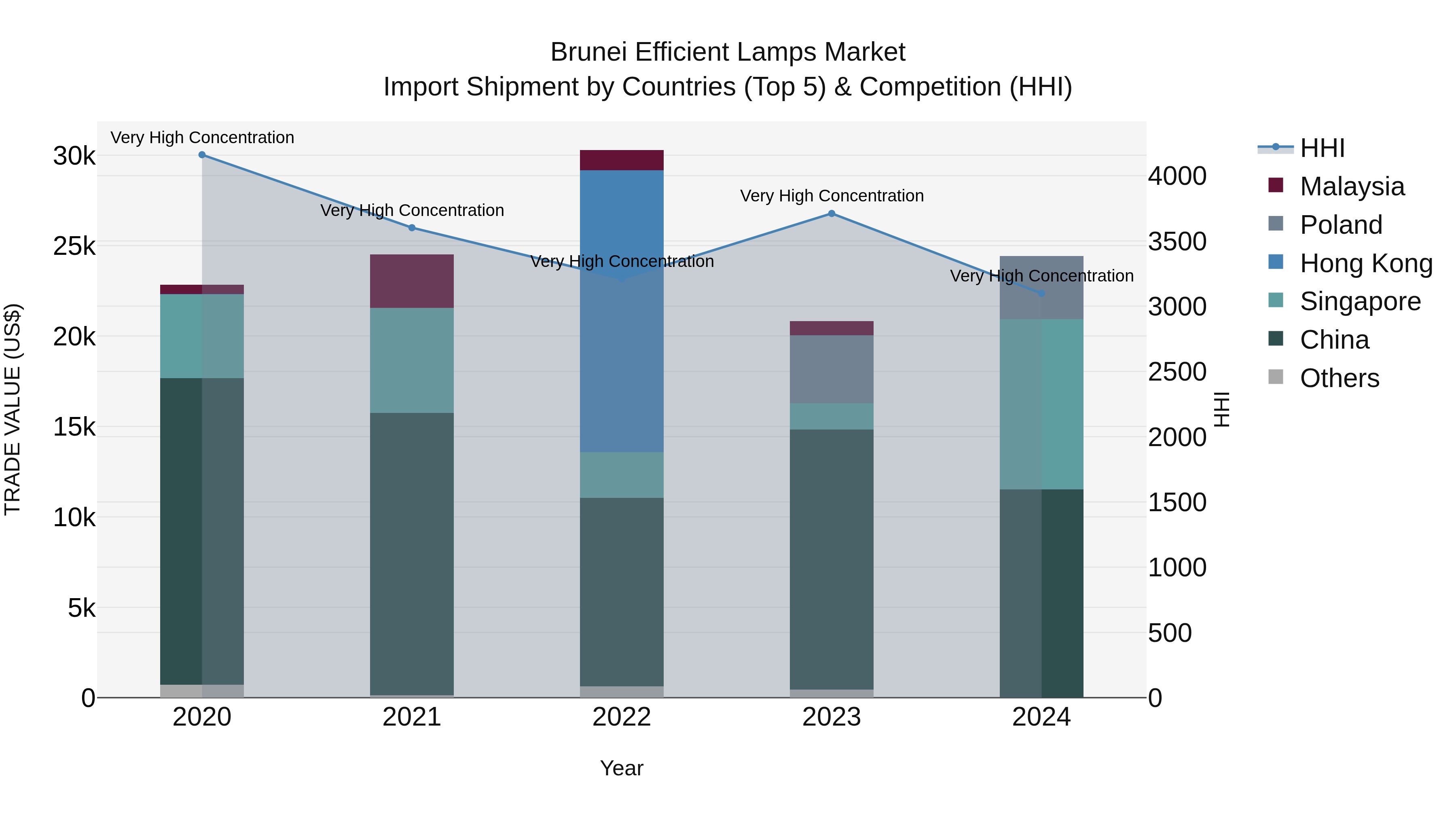Click the 2020 x-axis label

(x=202, y=717)
